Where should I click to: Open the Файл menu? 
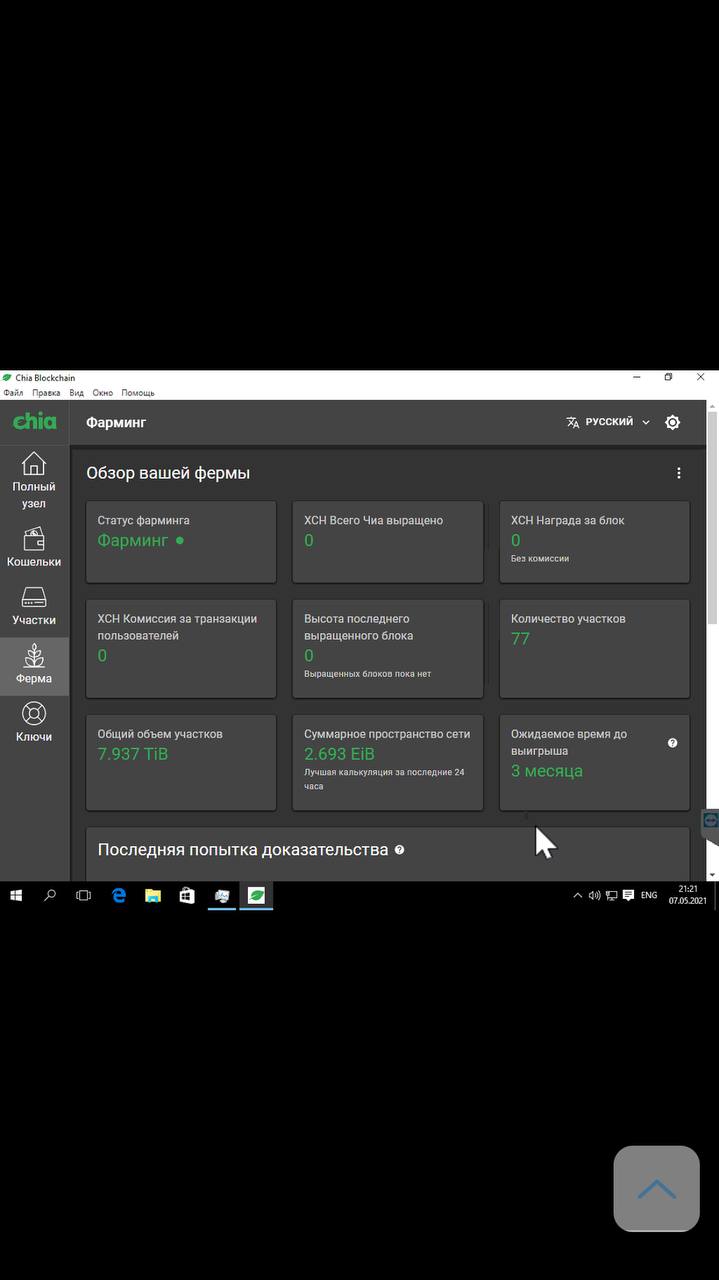(12, 393)
